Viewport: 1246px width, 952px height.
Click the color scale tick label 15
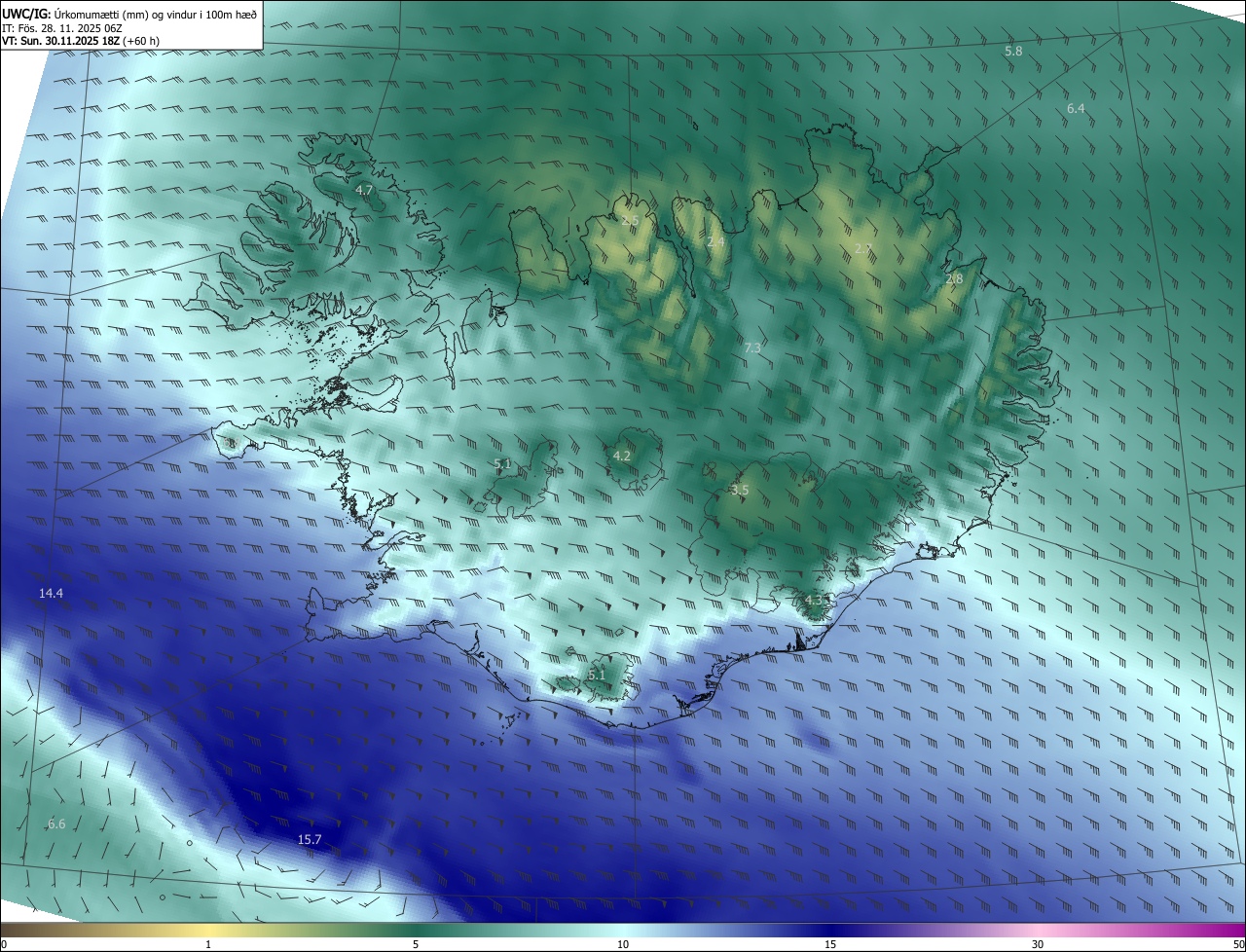tap(830, 945)
